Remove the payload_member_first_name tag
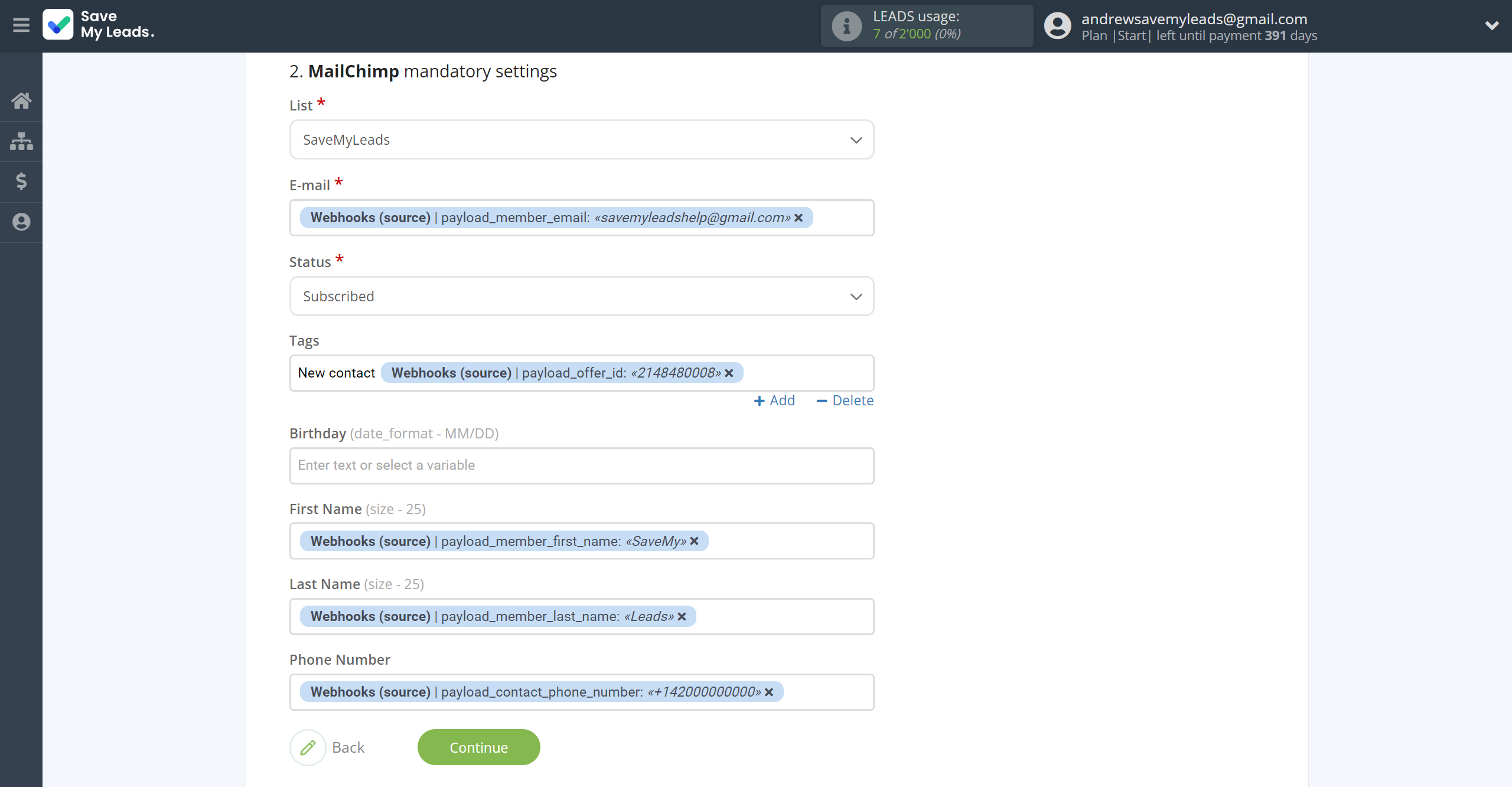 (x=694, y=541)
